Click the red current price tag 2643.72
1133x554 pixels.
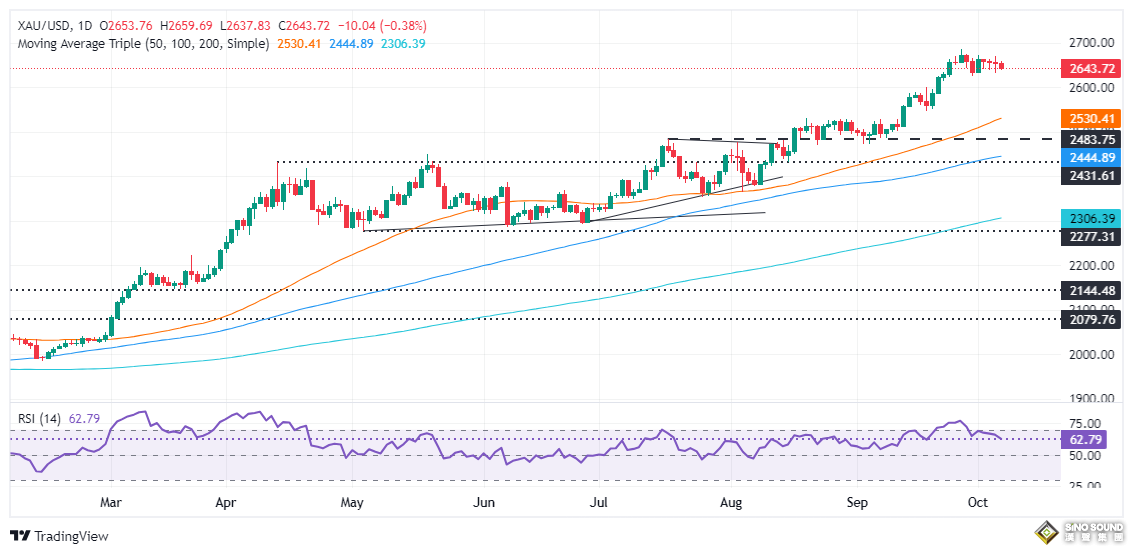(1094, 68)
